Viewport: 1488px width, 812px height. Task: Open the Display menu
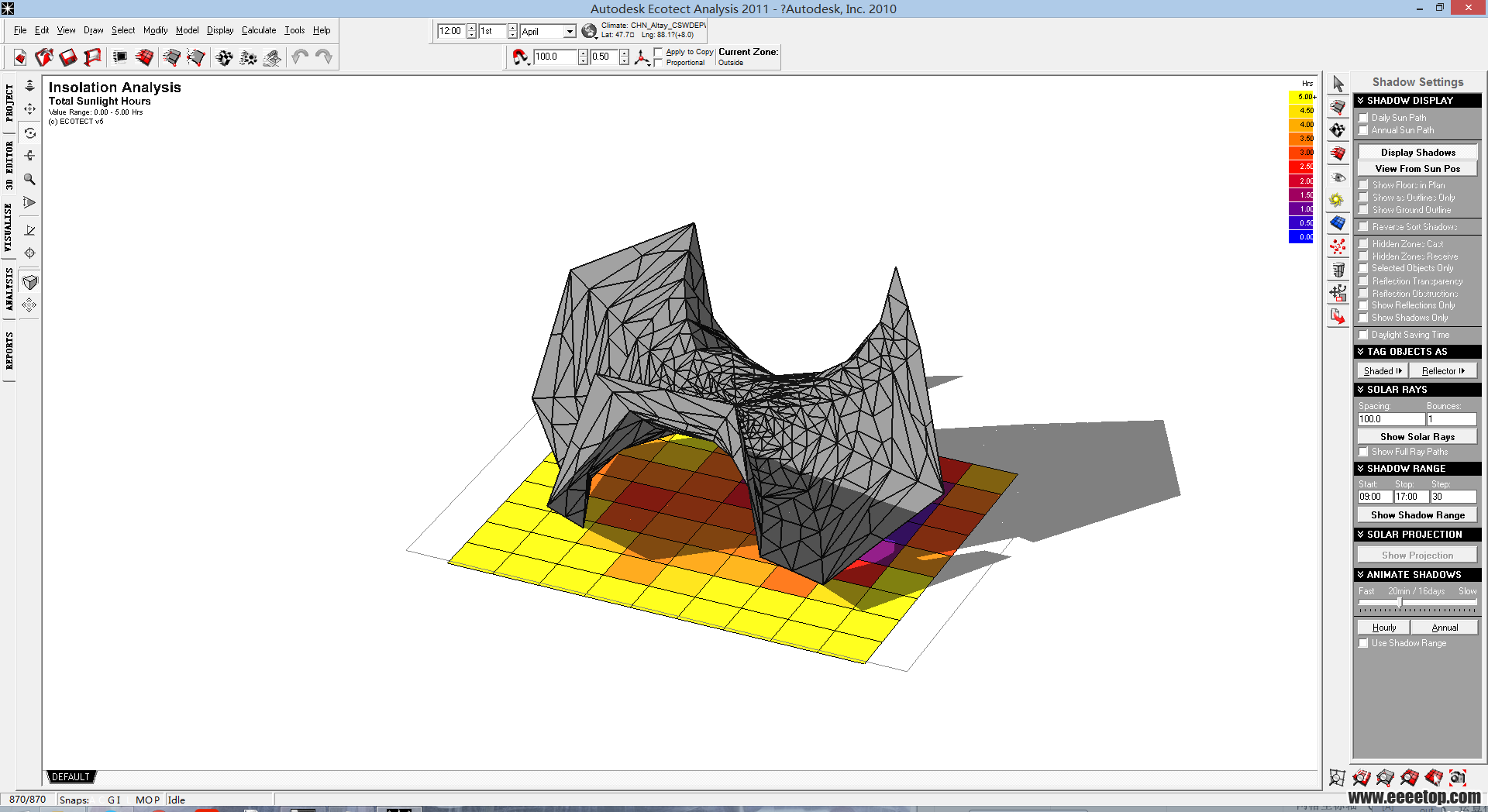[220, 30]
